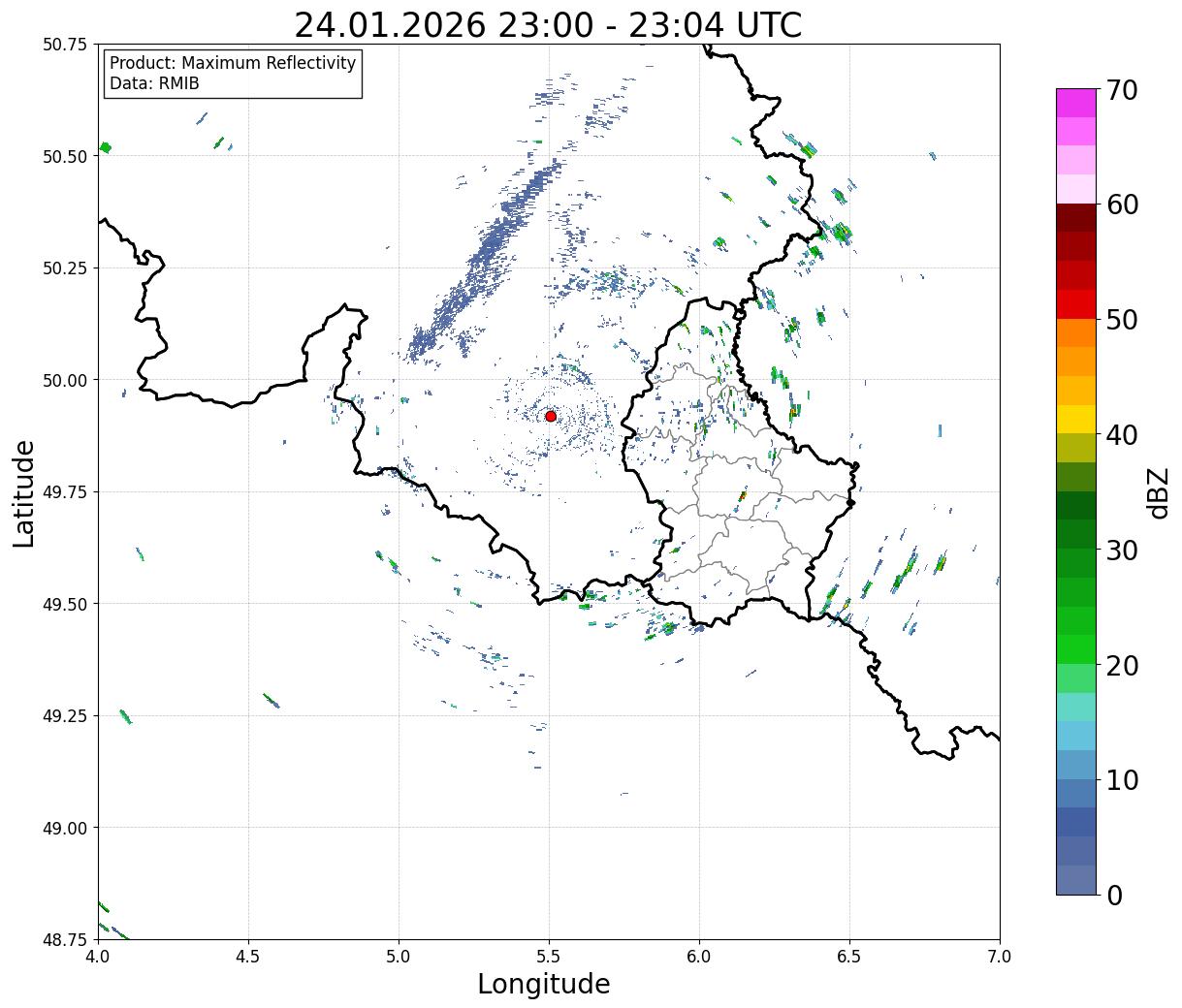Click the magenta top colorbar segment
This screenshot has width=1182, height=1008.
[x=1076, y=103]
